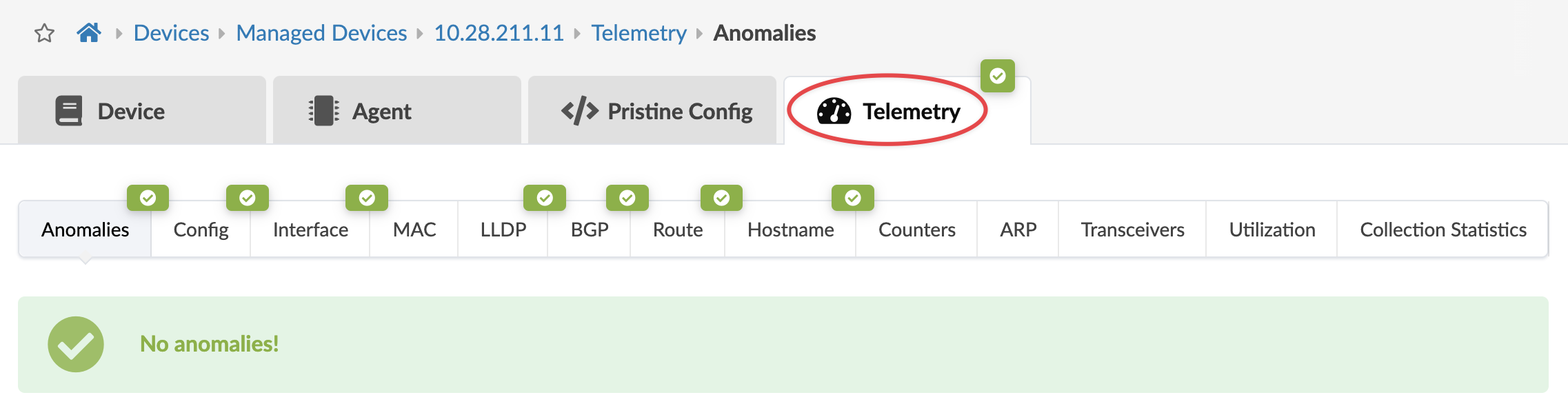View the Utilization tab
The height and width of the screenshot is (415, 1568).
pos(1272,230)
